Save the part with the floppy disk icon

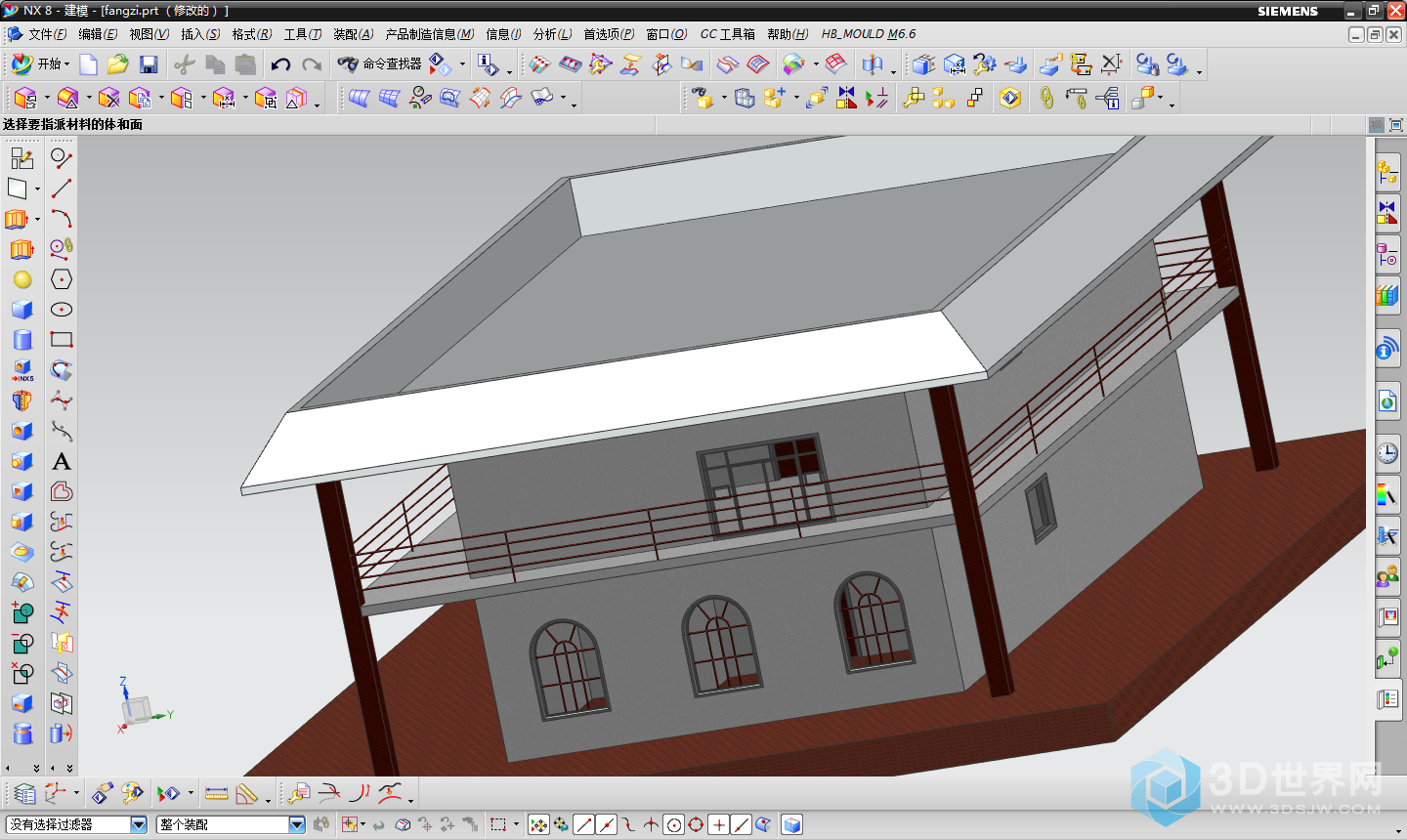tap(149, 64)
